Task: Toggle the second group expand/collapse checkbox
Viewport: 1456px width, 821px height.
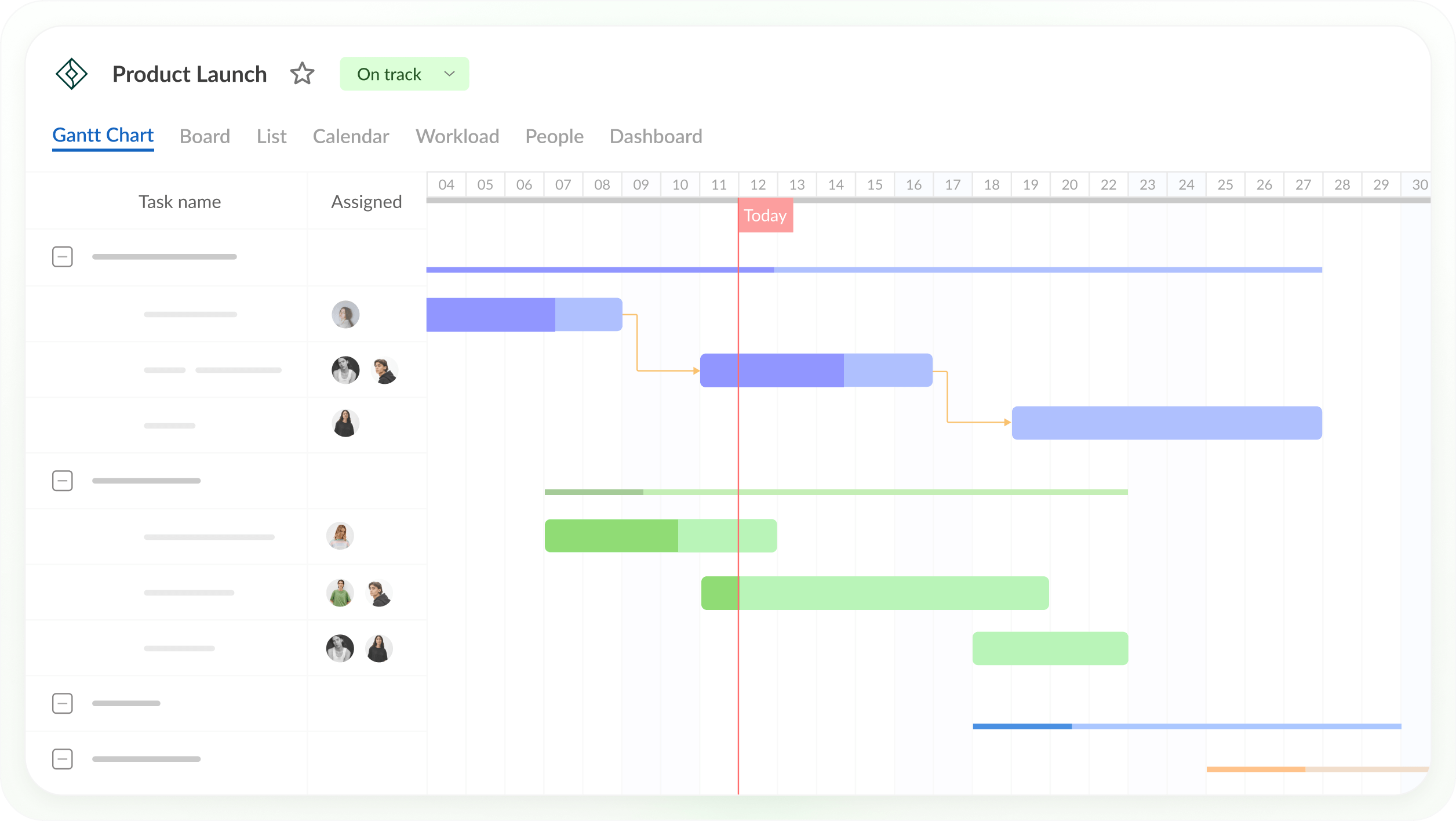Action: 63,478
